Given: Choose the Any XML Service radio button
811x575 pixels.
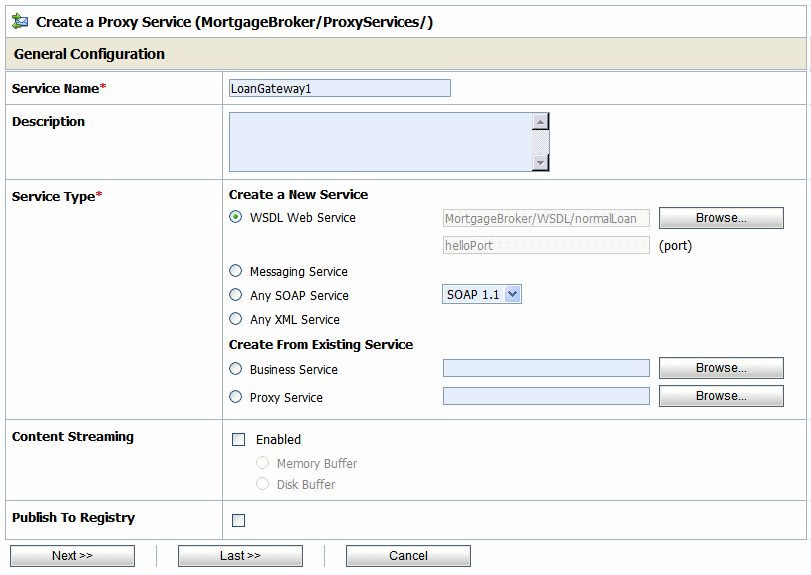Looking at the screenshot, I should tap(235, 319).
